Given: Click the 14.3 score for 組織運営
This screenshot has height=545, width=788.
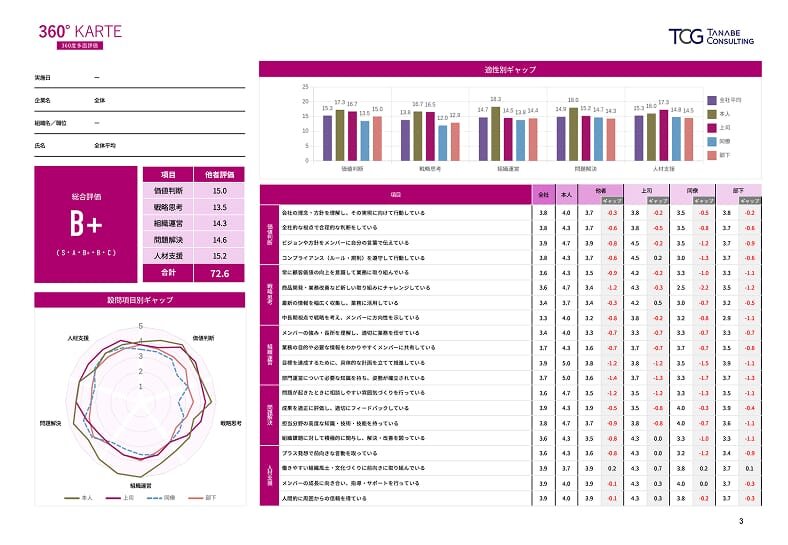Looking at the screenshot, I should pos(220,223).
